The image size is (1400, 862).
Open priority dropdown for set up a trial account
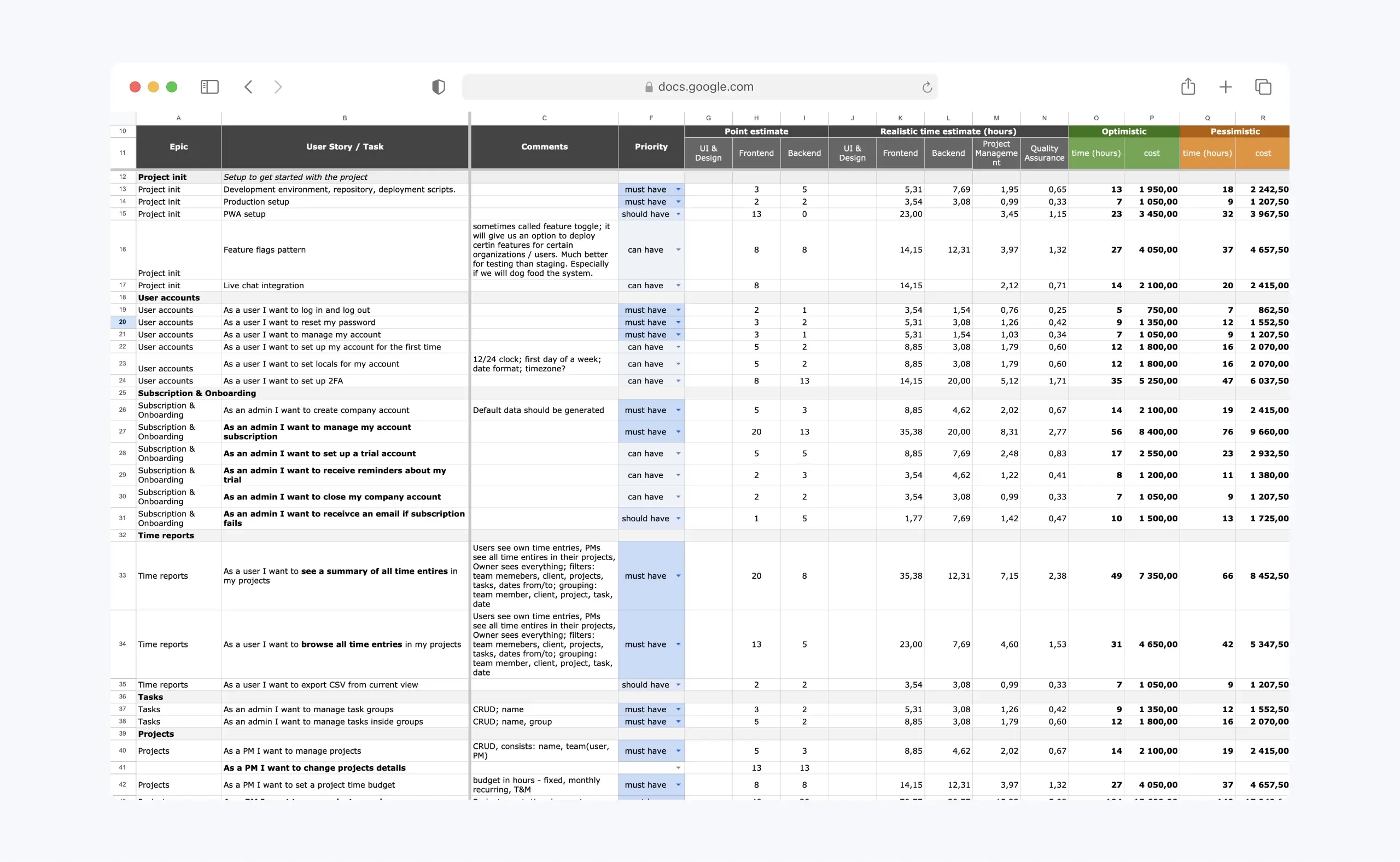click(678, 453)
